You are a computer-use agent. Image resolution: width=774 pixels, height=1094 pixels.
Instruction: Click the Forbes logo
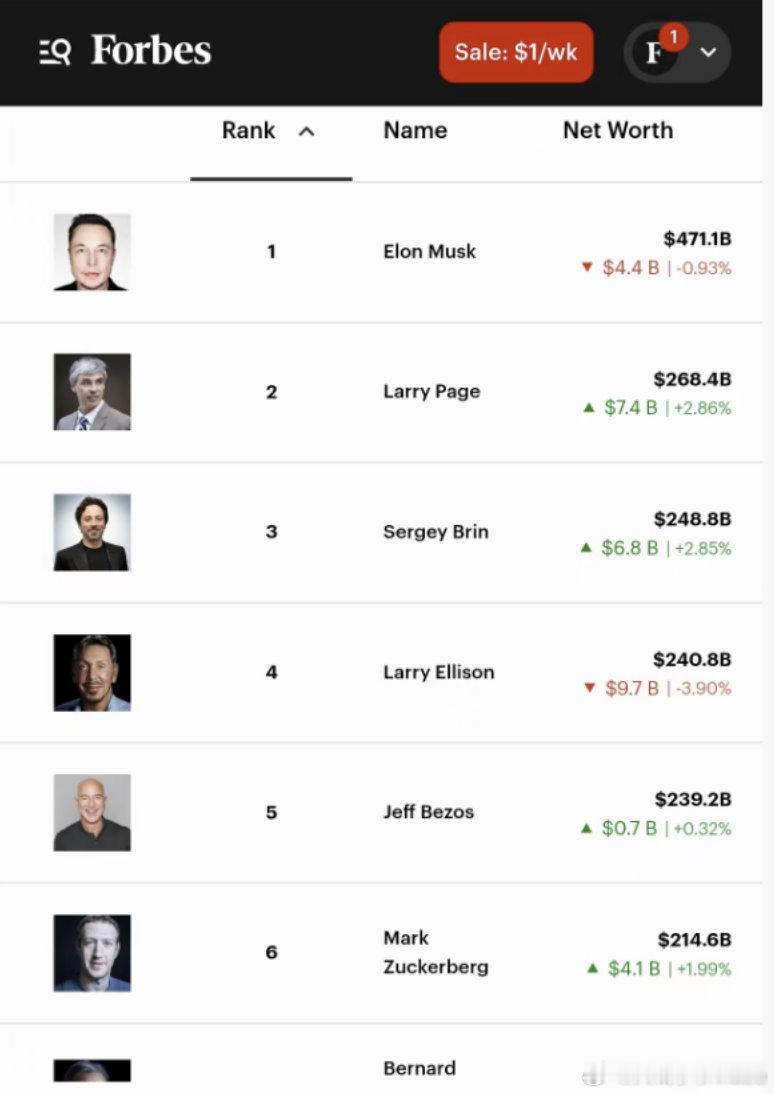(x=151, y=50)
